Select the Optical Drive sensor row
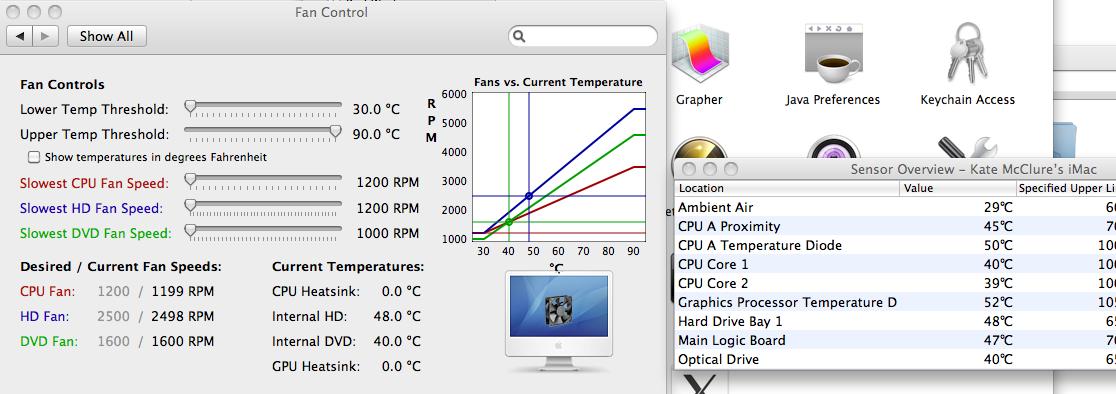 (x=895, y=360)
